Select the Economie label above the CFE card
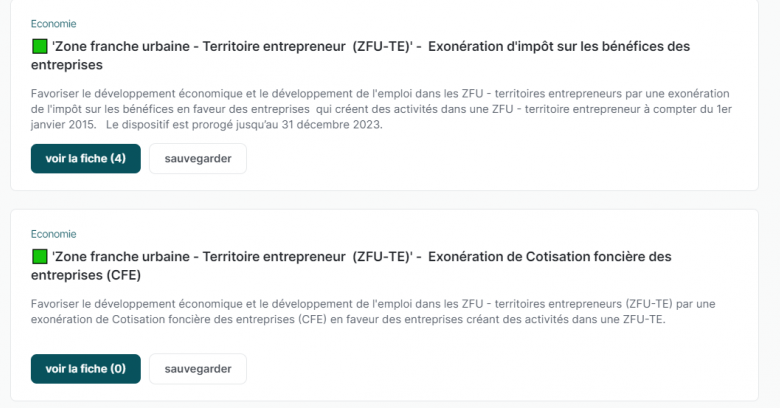The image size is (780, 408). pyautogui.click(x=53, y=234)
